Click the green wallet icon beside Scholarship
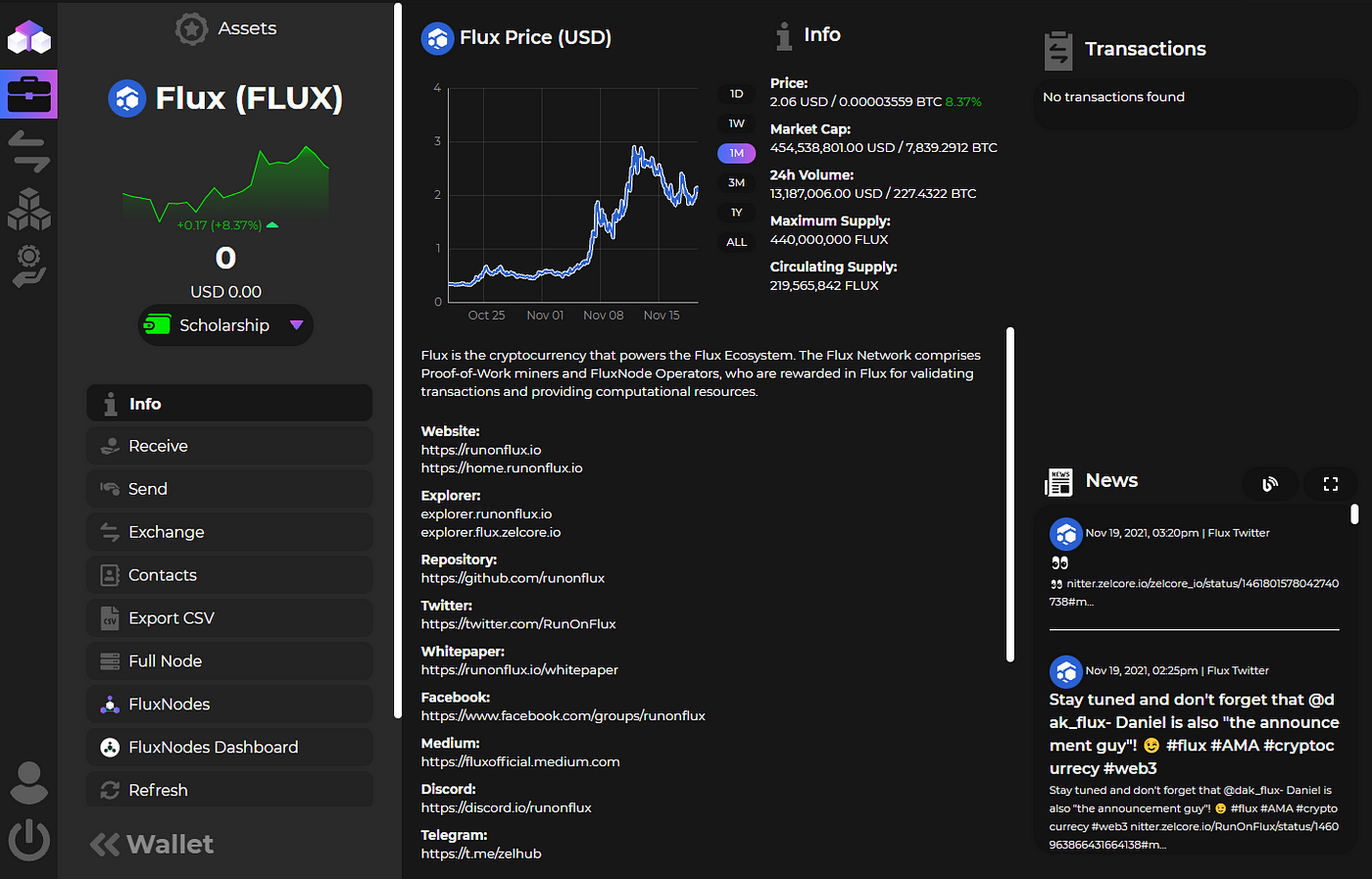 [x=157, y=325]
